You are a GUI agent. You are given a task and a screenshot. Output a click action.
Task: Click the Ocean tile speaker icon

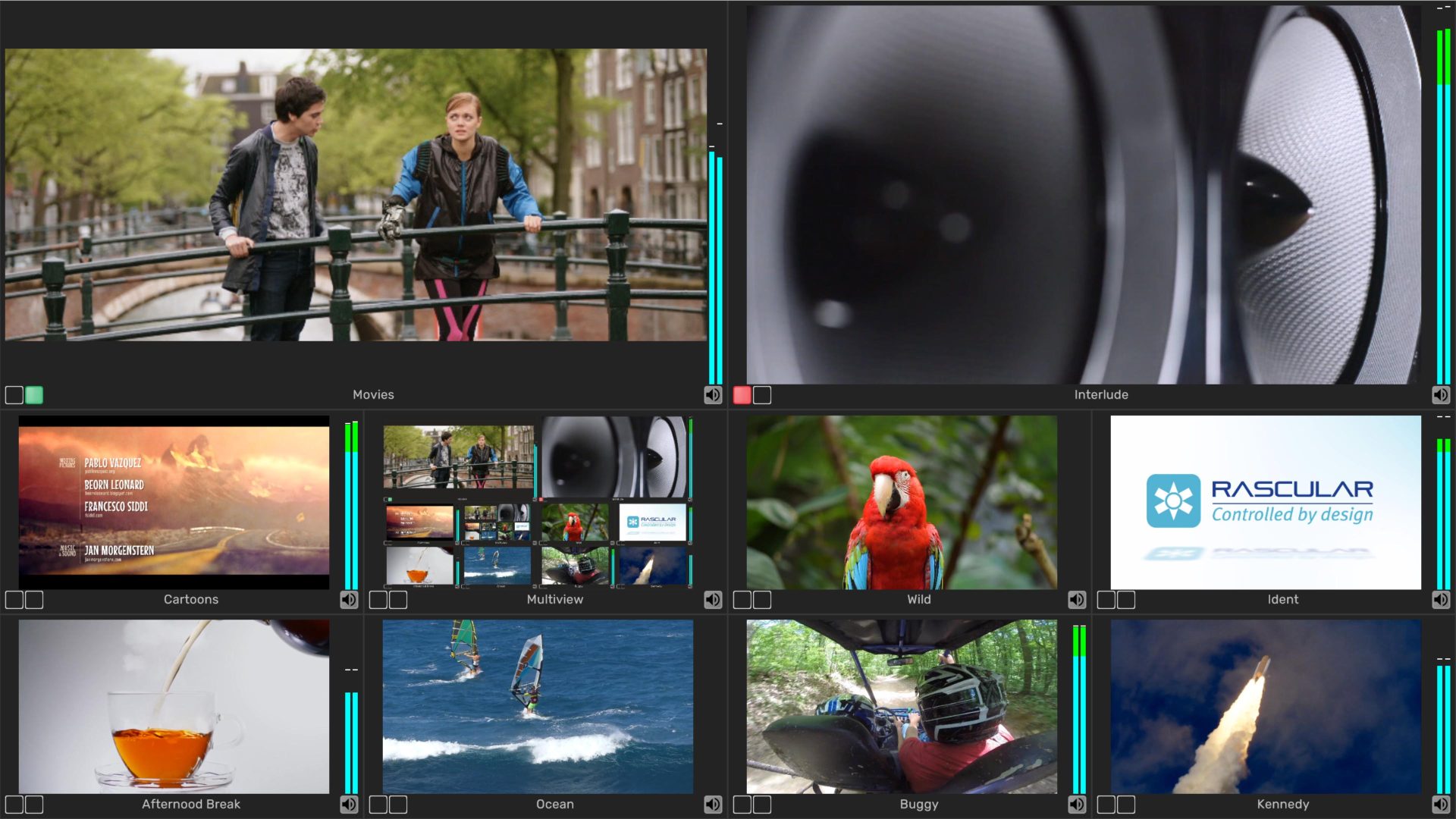pyautogui.click(x=713, y=805)
